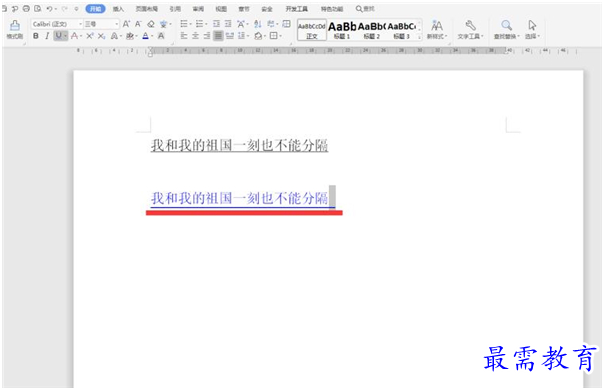The height and width of the screenshot is (390, 605).
Task: Click the Clear Formatting eraser icon
Action: [x=151, y=24]
